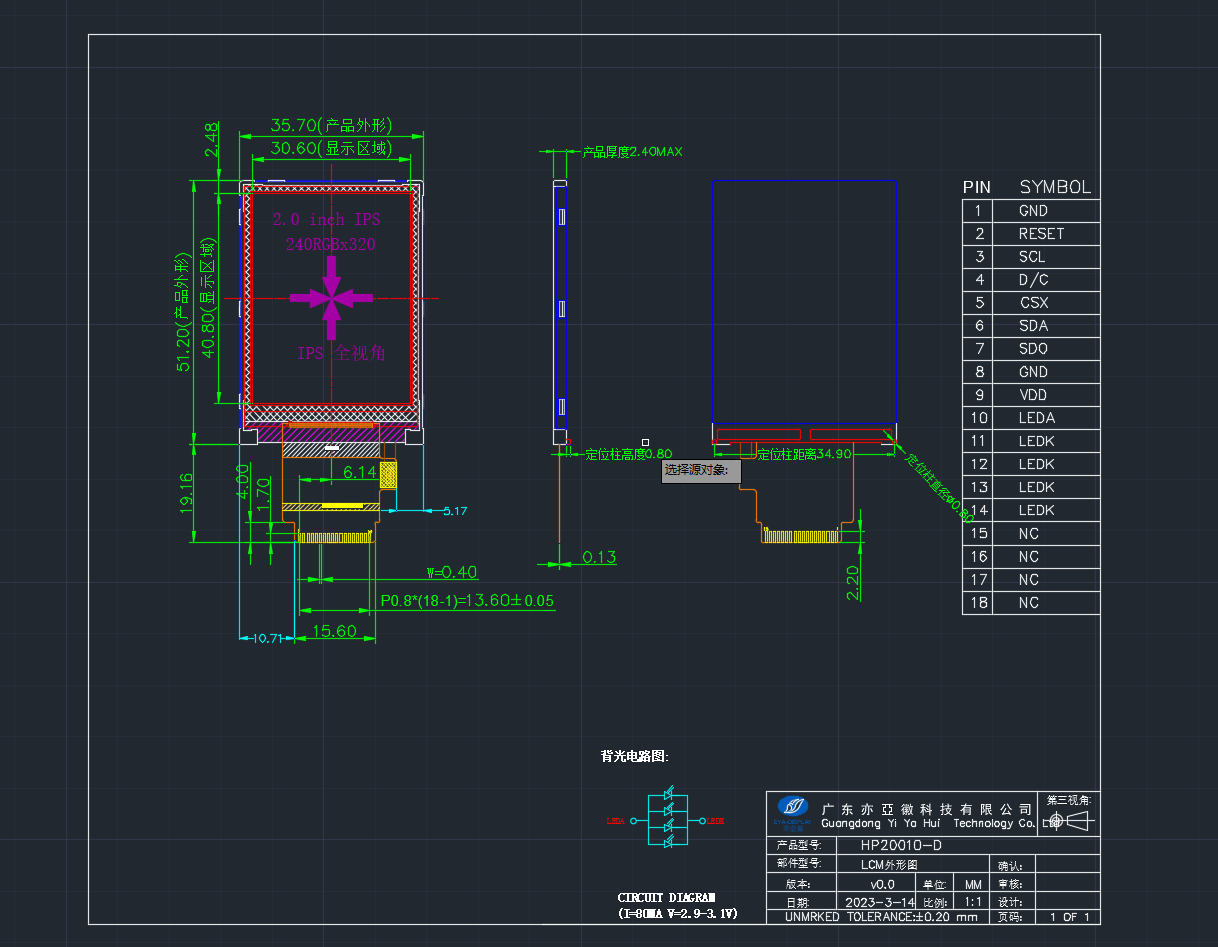The image size is (1218, 947).
Task: Click the third-angle projection symbol
Action: pyautogui.click(x=1068, y=821)
